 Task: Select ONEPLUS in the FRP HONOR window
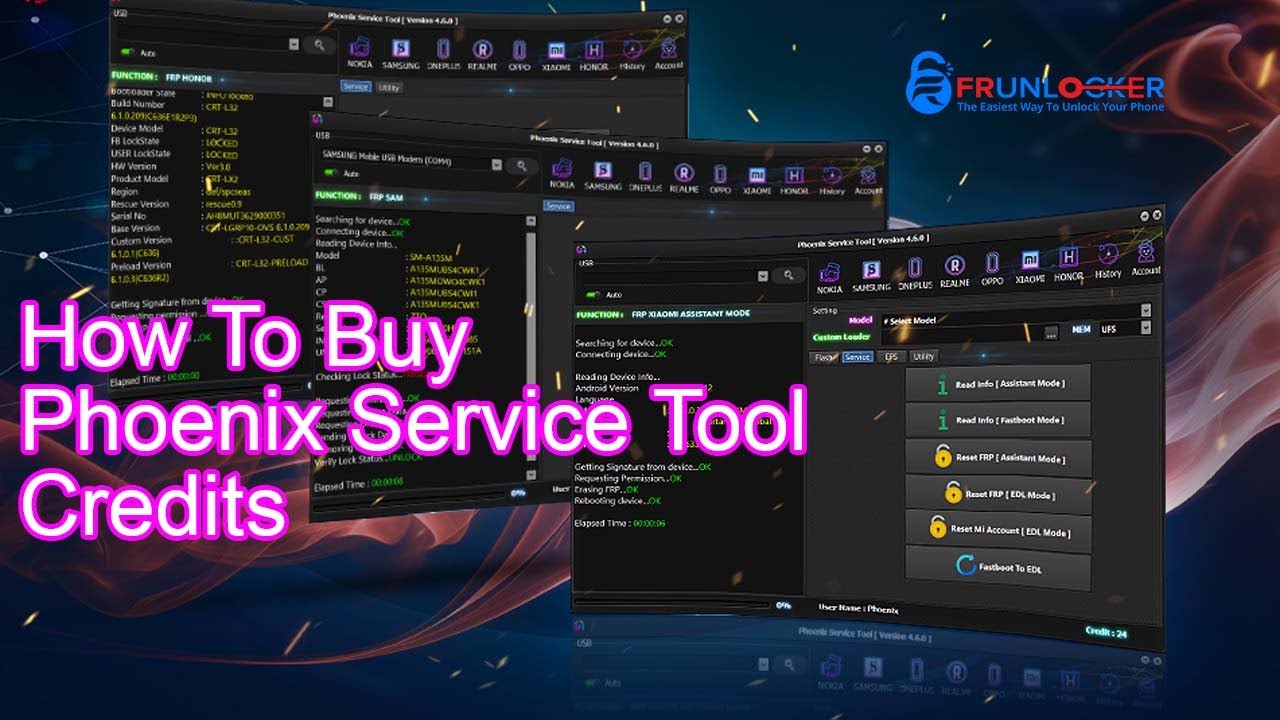[x=443, y=53]
